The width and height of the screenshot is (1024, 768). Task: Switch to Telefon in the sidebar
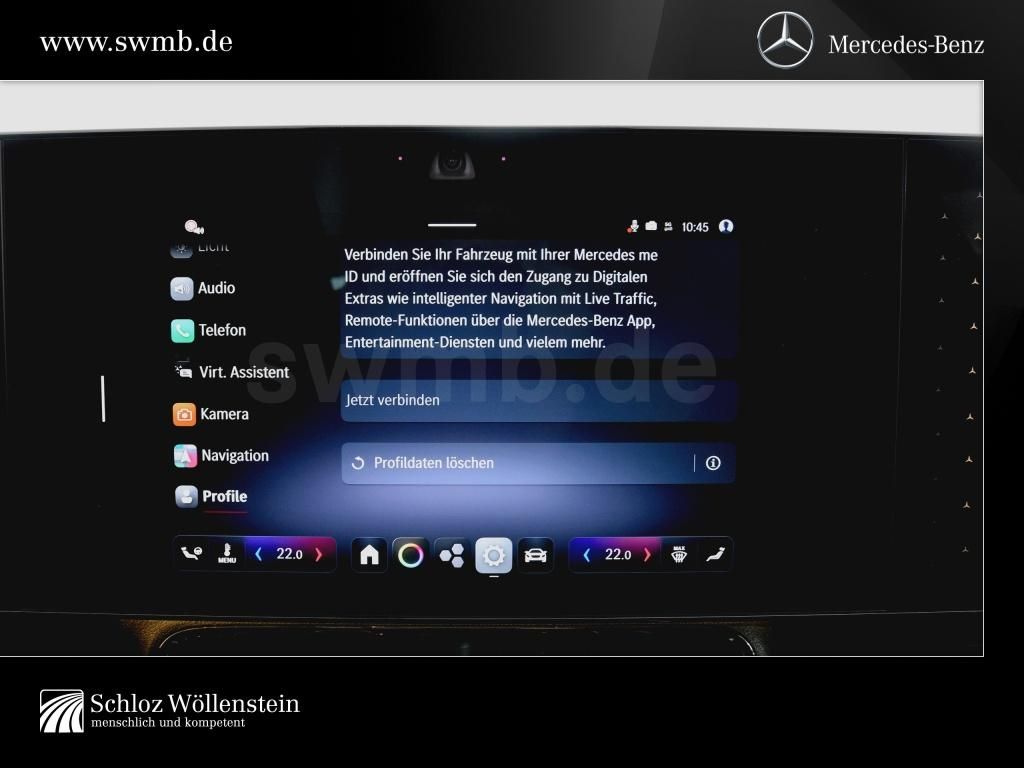click(223, 330)
